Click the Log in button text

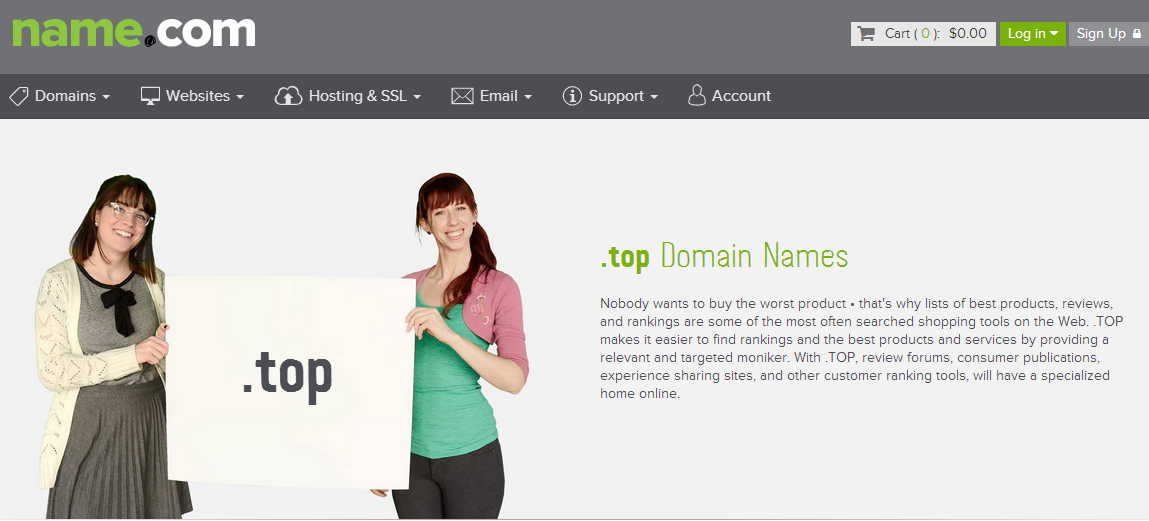pyautogui.click(x=1027, y=34)
